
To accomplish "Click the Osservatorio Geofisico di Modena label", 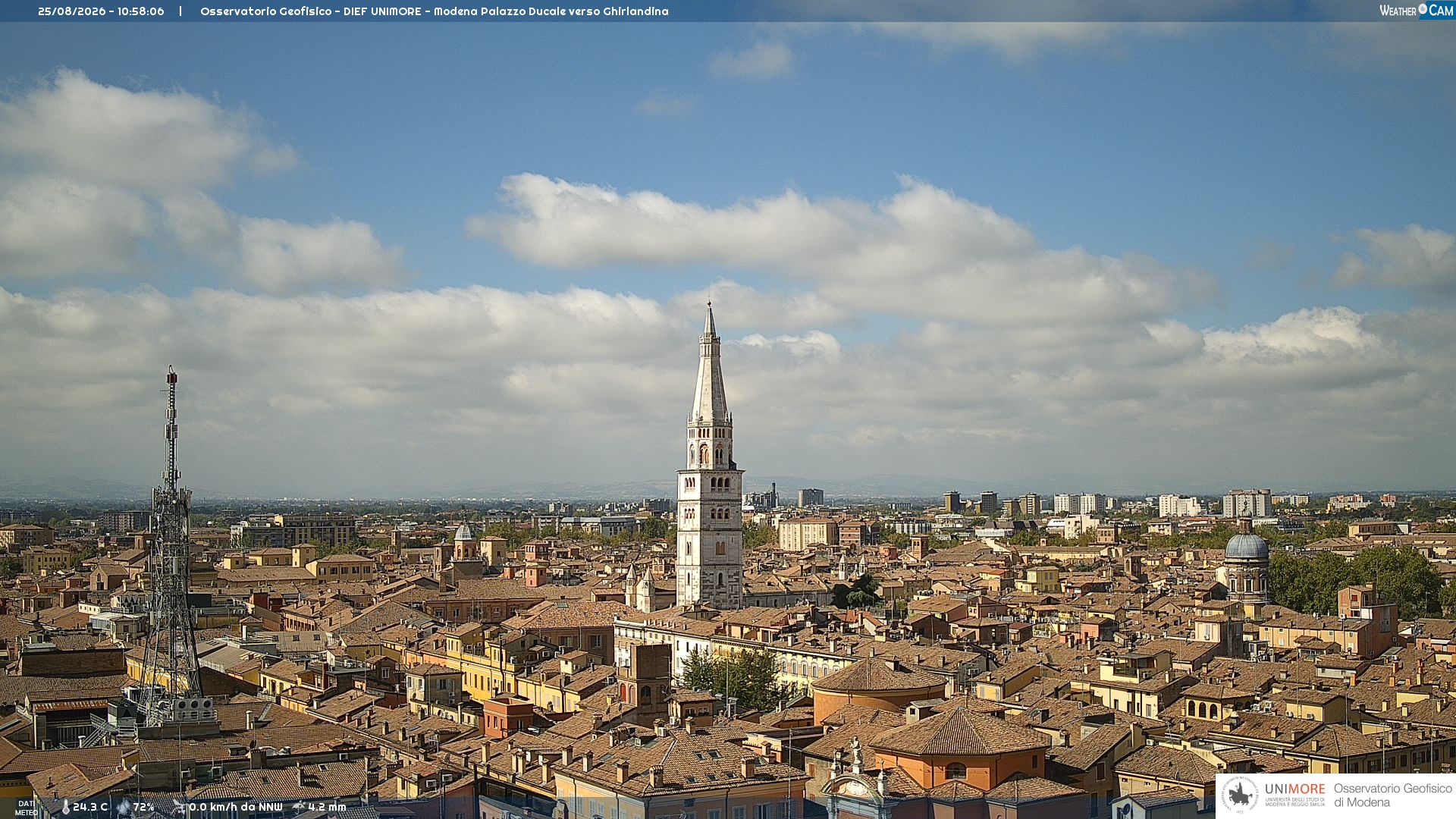I will [1392, 795].
